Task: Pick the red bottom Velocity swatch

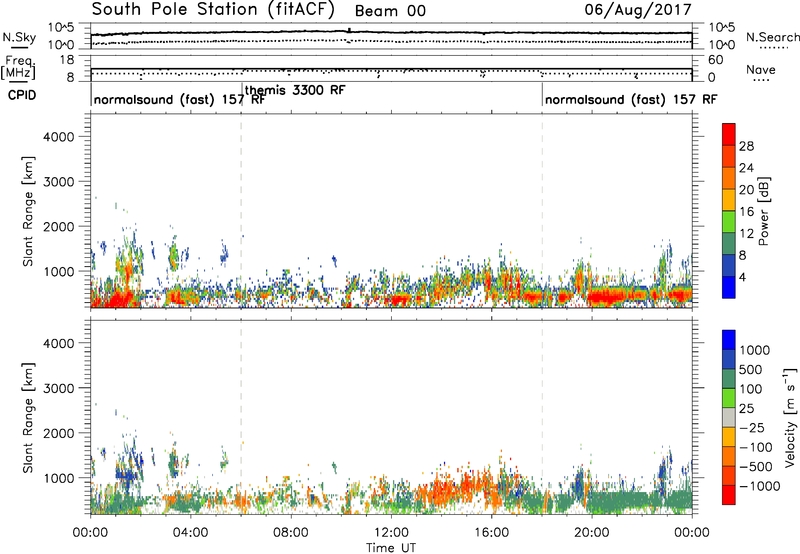Action: tap(729, 495)
